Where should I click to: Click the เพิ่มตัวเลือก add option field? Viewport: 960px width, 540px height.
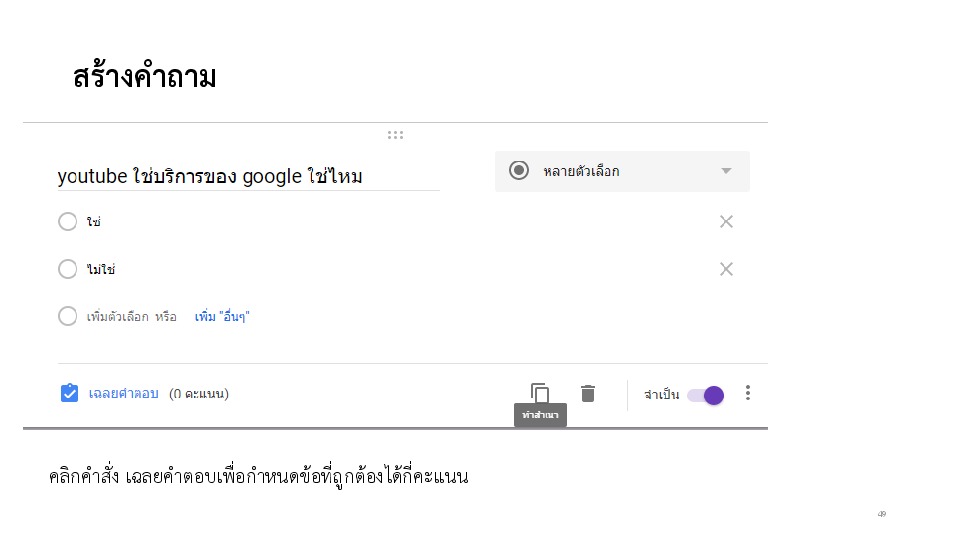point(118,317)
